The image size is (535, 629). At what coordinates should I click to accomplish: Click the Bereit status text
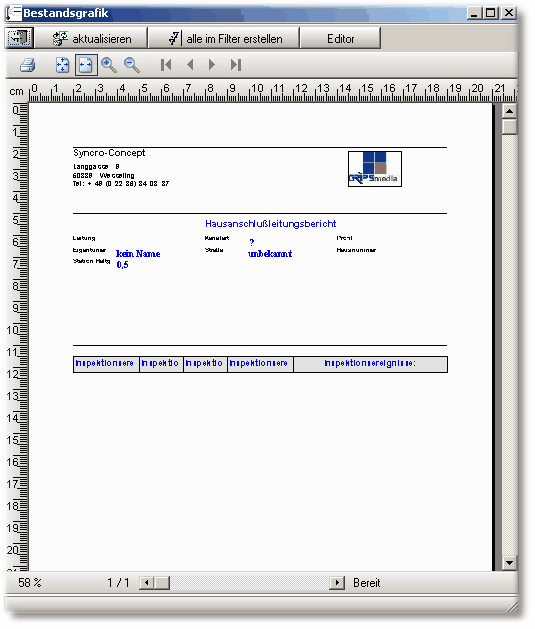click(x=367, y=582)
